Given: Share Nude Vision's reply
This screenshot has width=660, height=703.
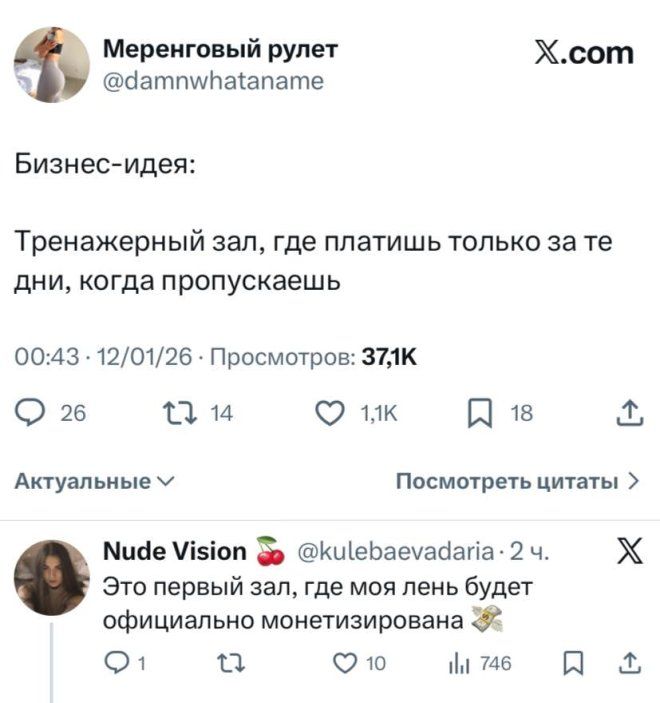Looking at the screenshot, I should click(x=629, y=661).
